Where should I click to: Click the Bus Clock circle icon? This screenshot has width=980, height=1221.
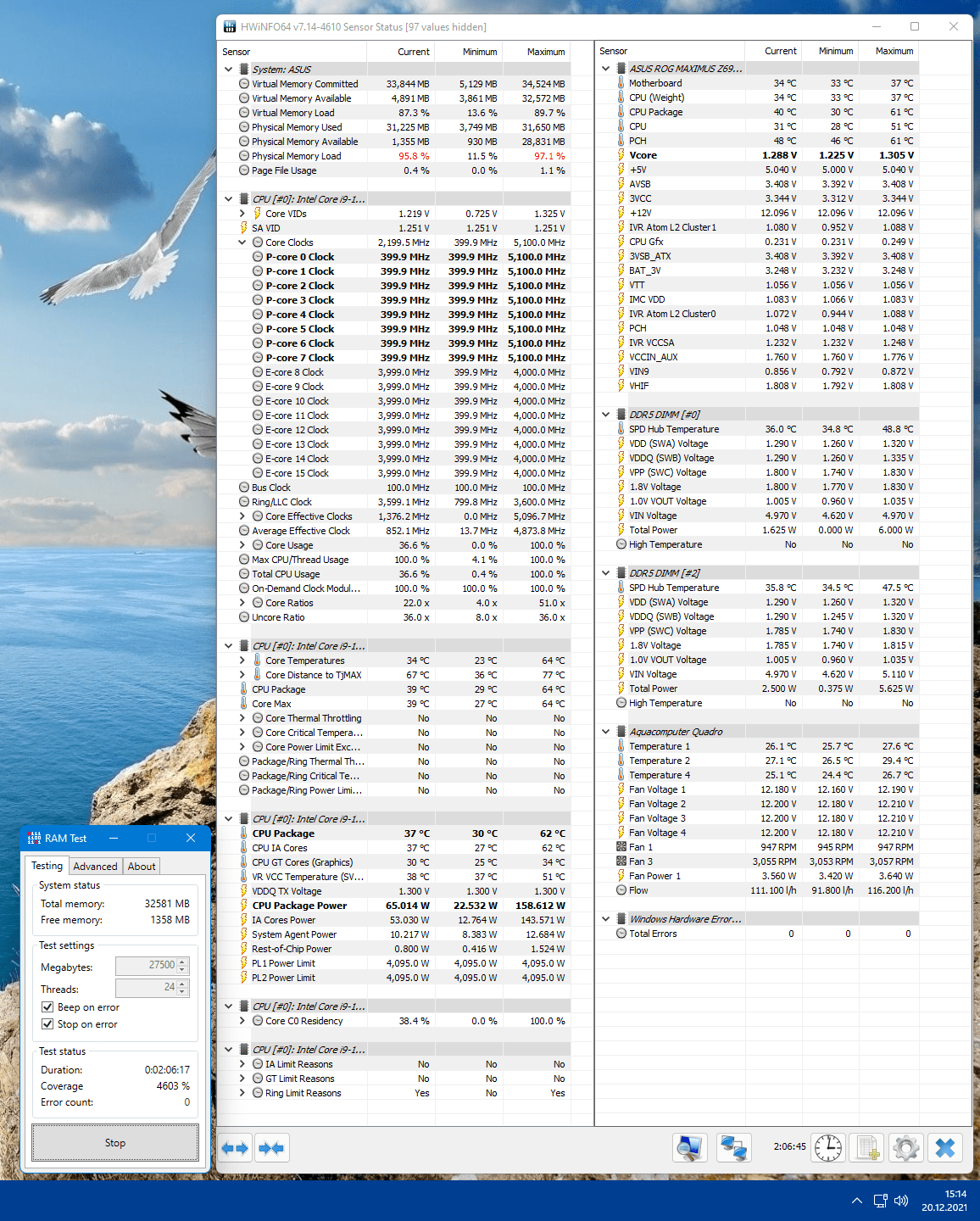point(244,488)
